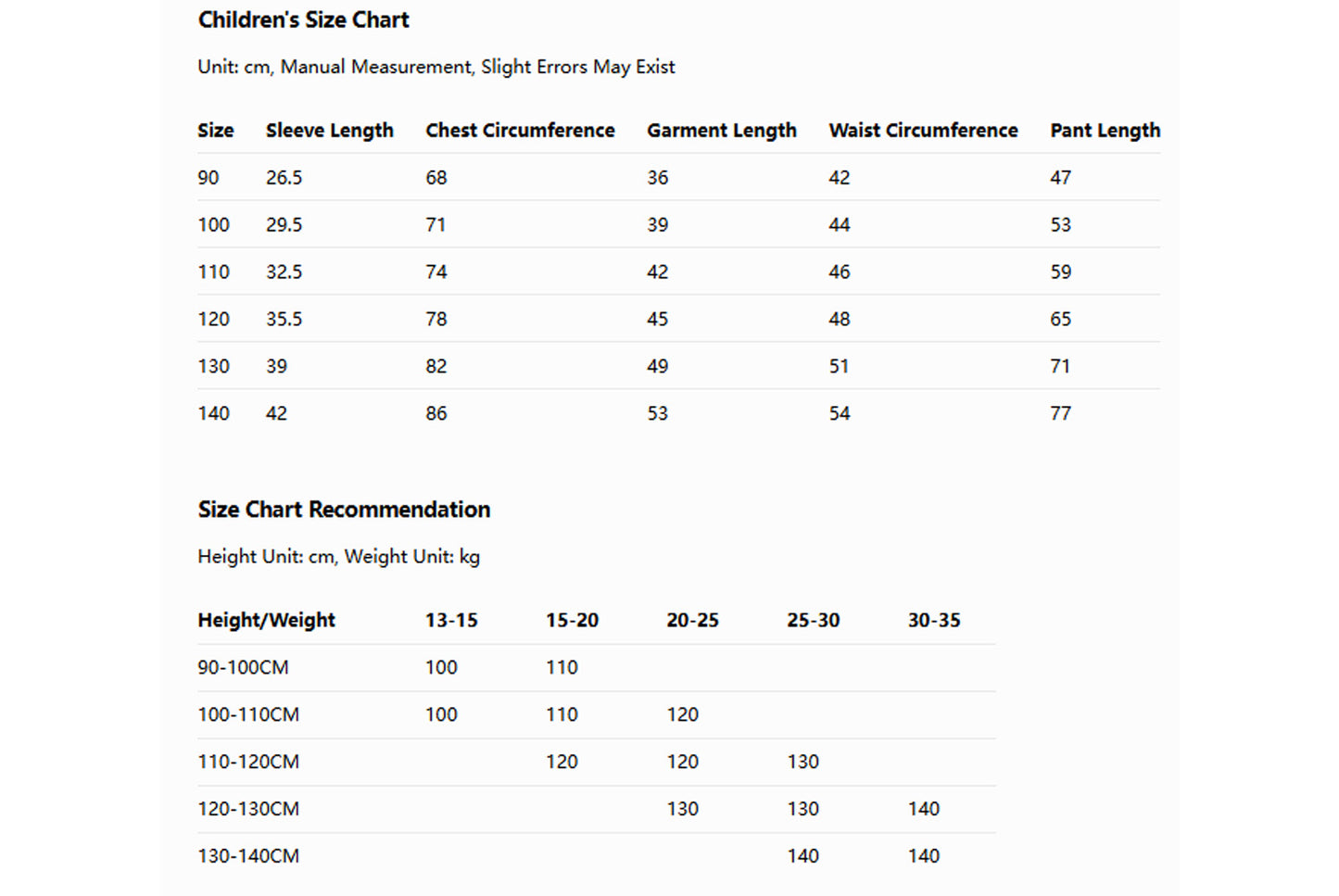The height and width of the screenshot is (896, 1339).
Task: Click the unit note about manual measurement
Action: [x=436, y=68]
